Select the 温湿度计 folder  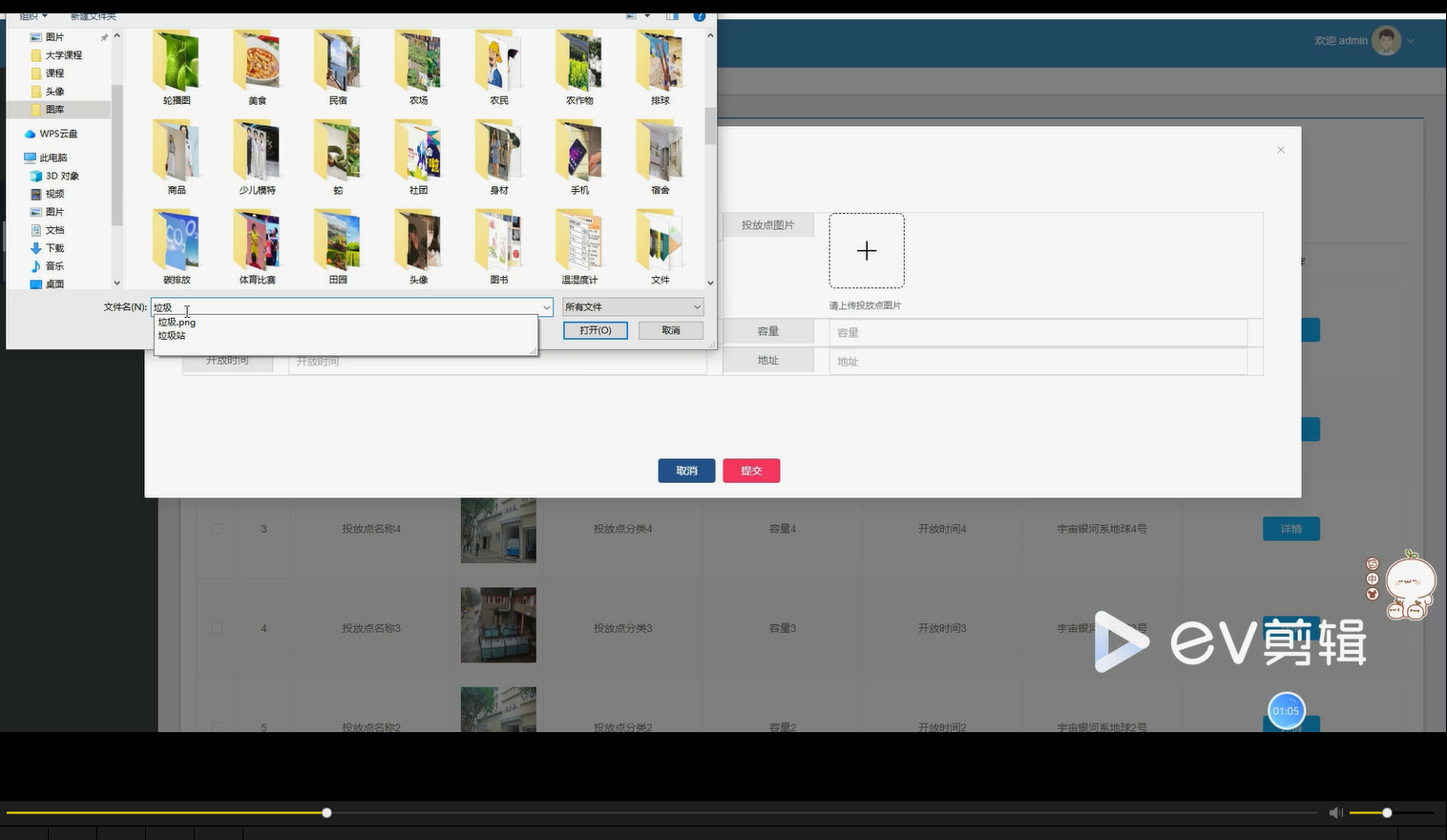(579, 246)
